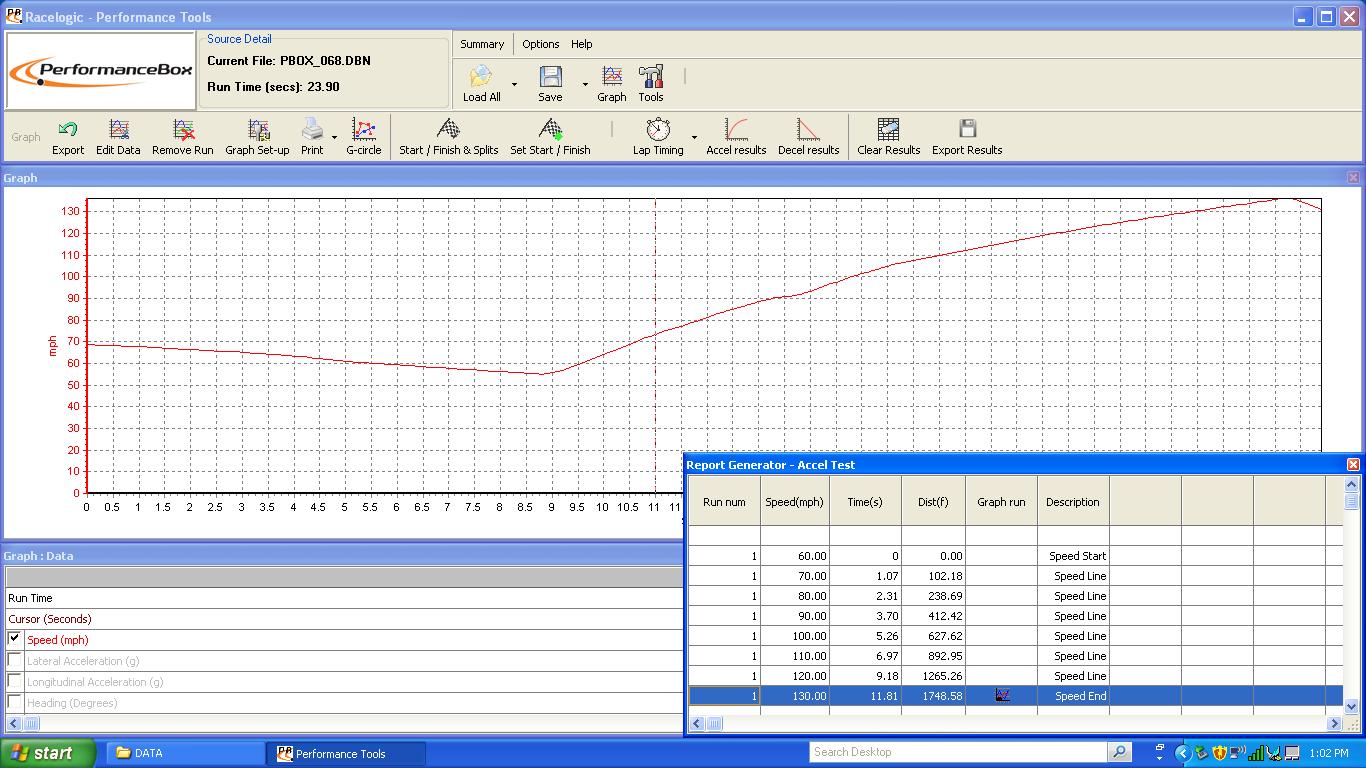Uncheck the Speed (mph) checkbox

click(x=14, y=638)
